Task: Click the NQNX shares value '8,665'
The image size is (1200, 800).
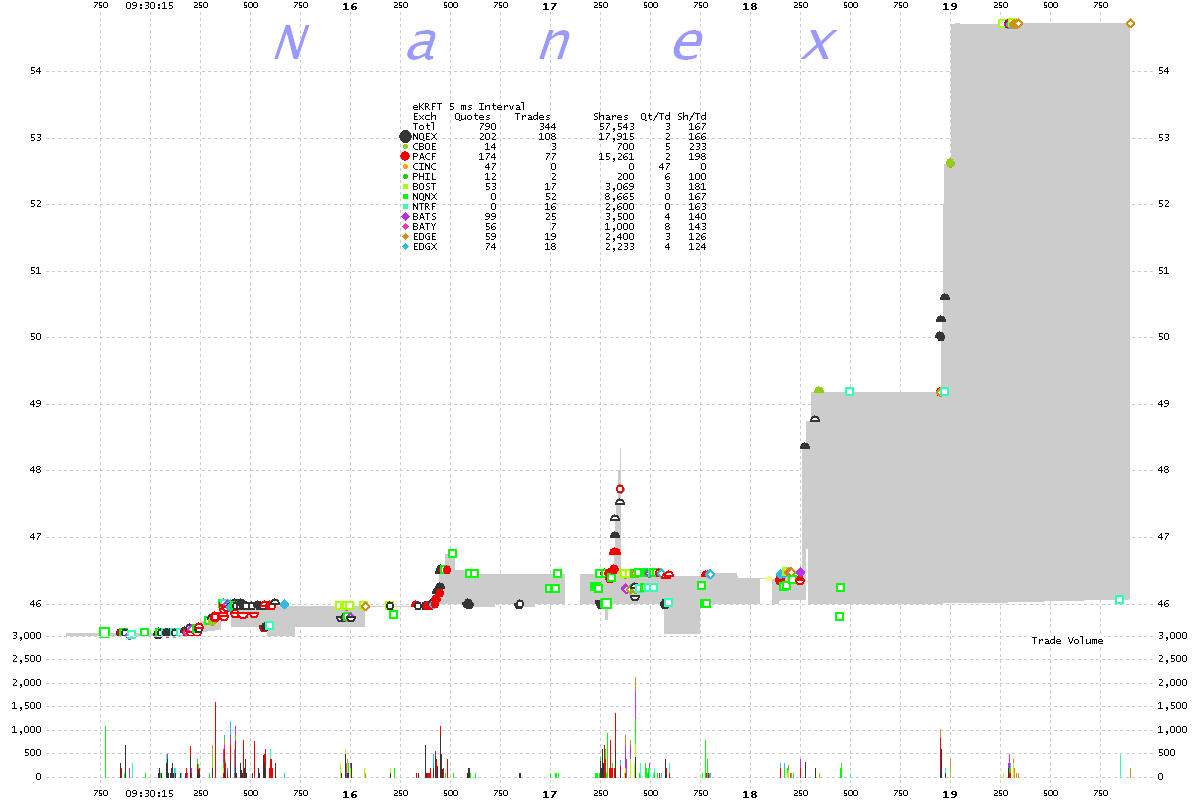Action: click(x=619, y=197)
